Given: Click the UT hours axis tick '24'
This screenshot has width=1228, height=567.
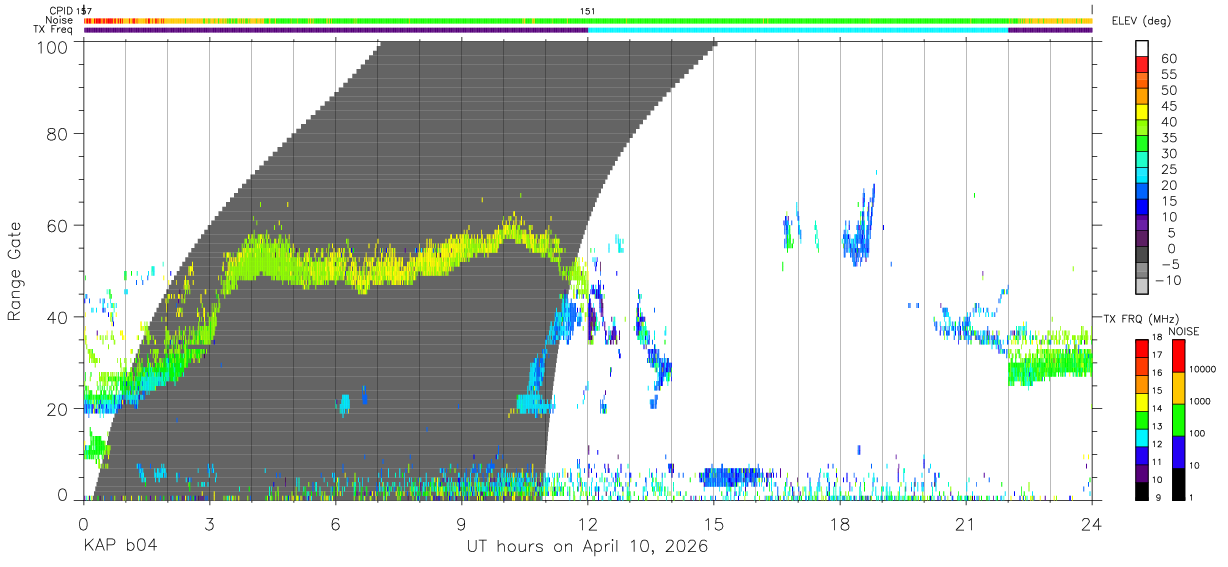Looking at the screenshot, I should tap(1092, 523).
